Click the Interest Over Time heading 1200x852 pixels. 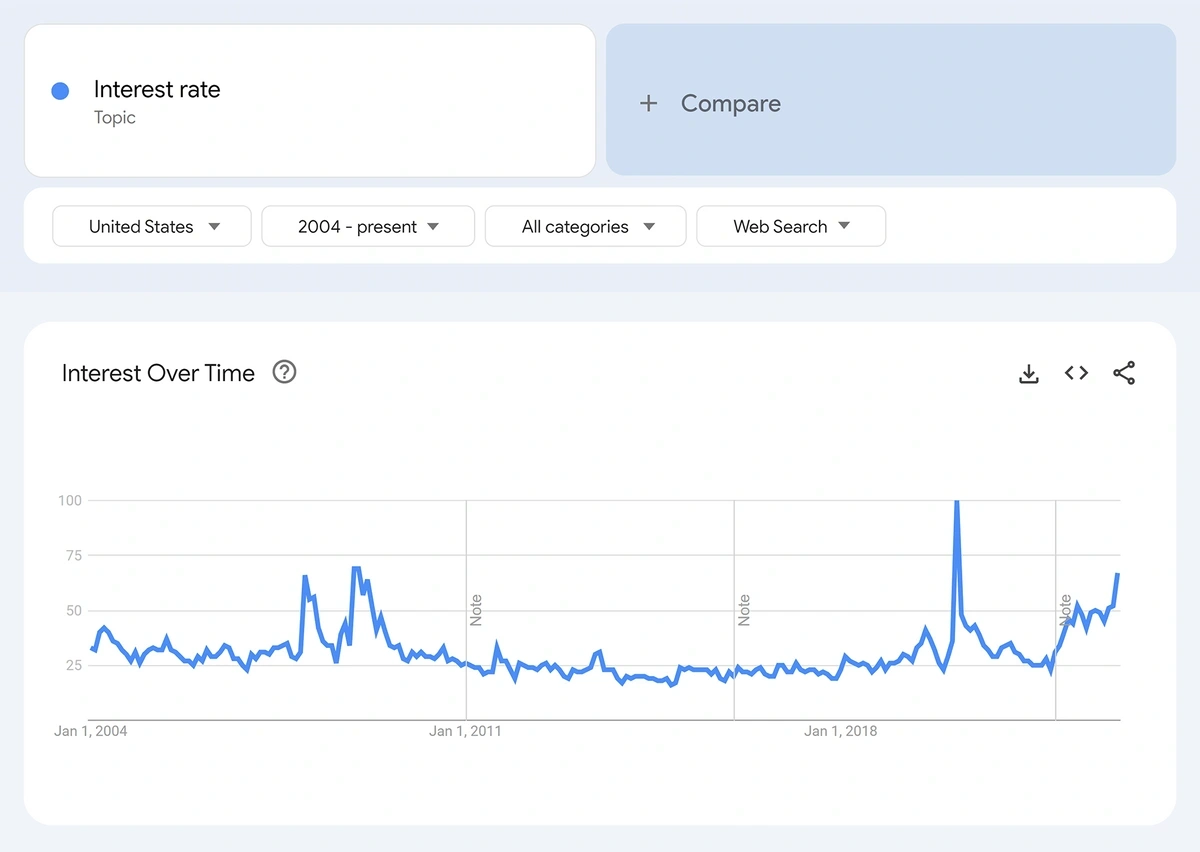(x=158, y=373)
